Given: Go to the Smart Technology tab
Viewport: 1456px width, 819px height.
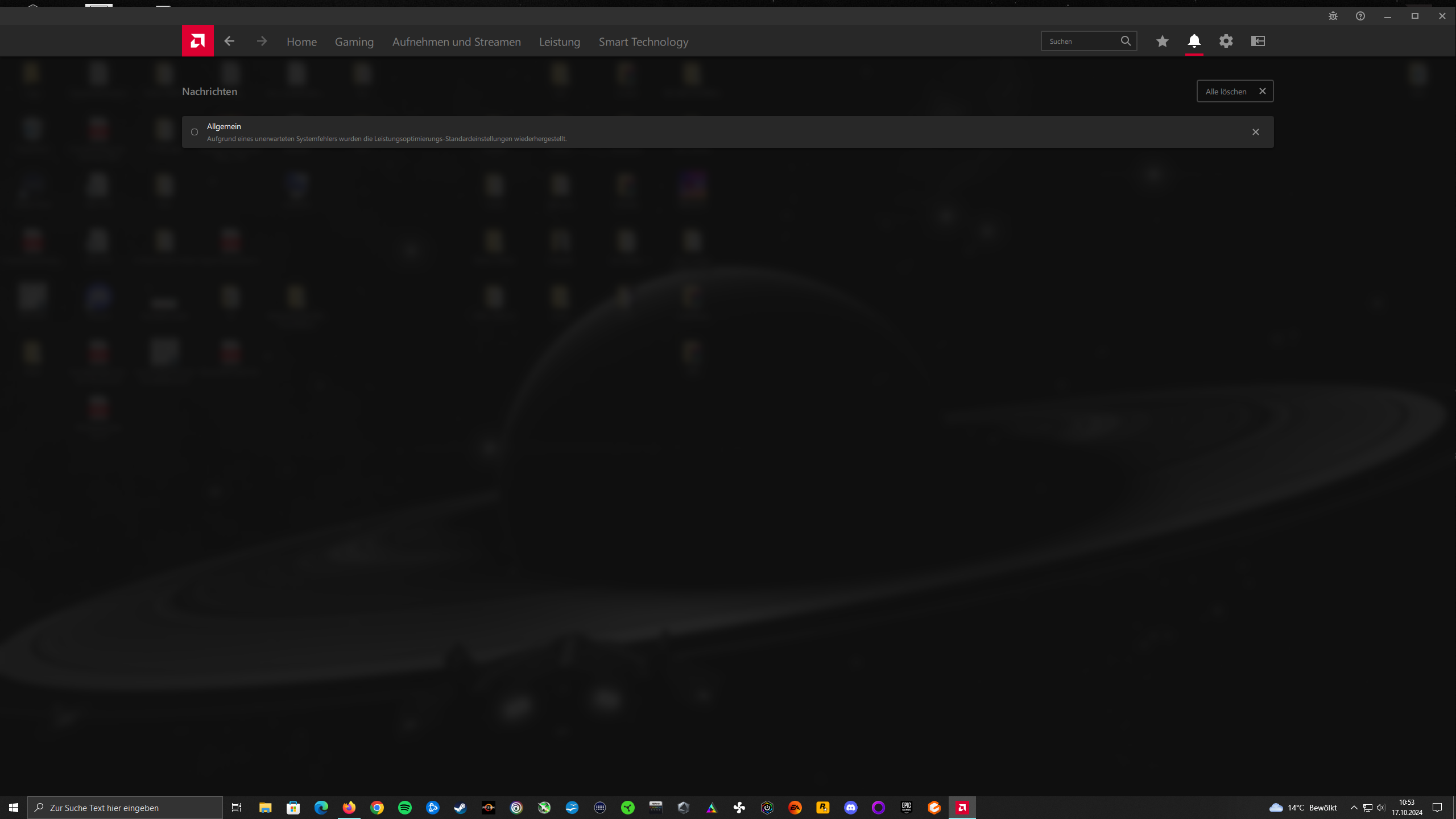Looking at the screenshot, I should coord(643,42).
